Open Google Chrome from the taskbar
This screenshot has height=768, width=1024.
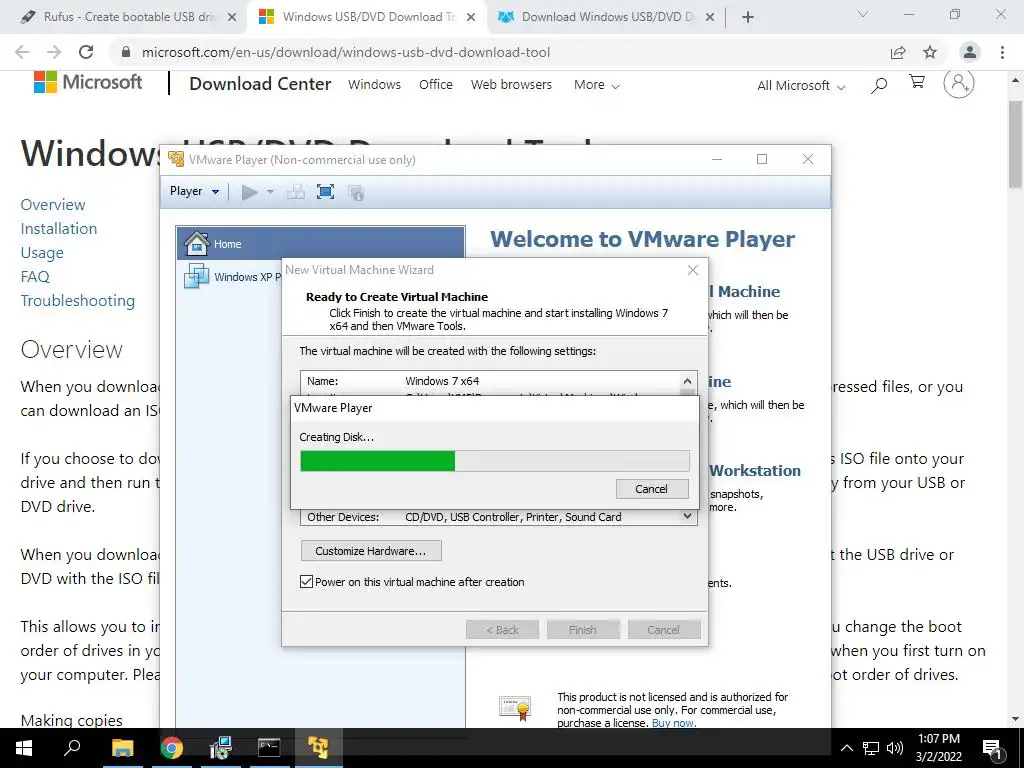172,748
